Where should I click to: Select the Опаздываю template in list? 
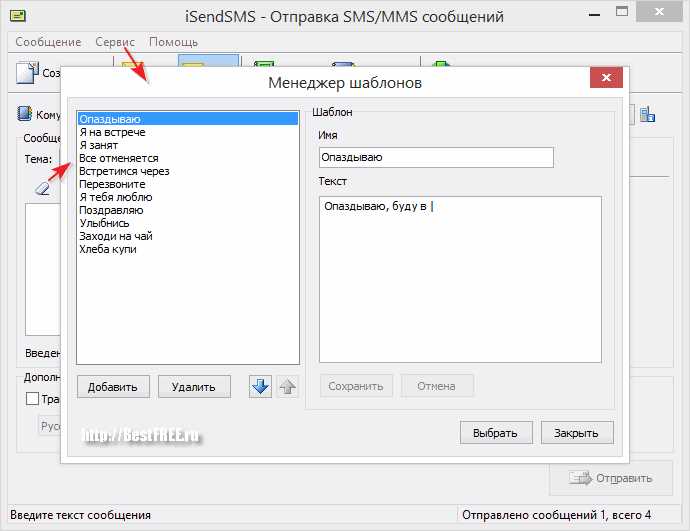pos(188,119)
